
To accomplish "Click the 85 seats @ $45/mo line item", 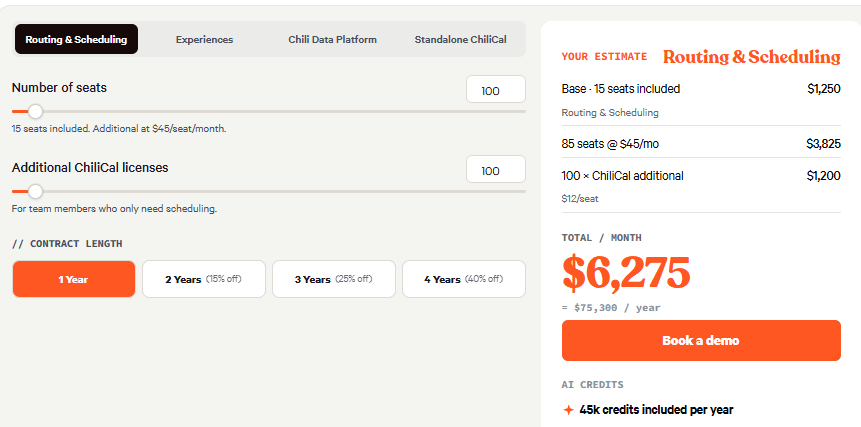I will click(701, 144).
